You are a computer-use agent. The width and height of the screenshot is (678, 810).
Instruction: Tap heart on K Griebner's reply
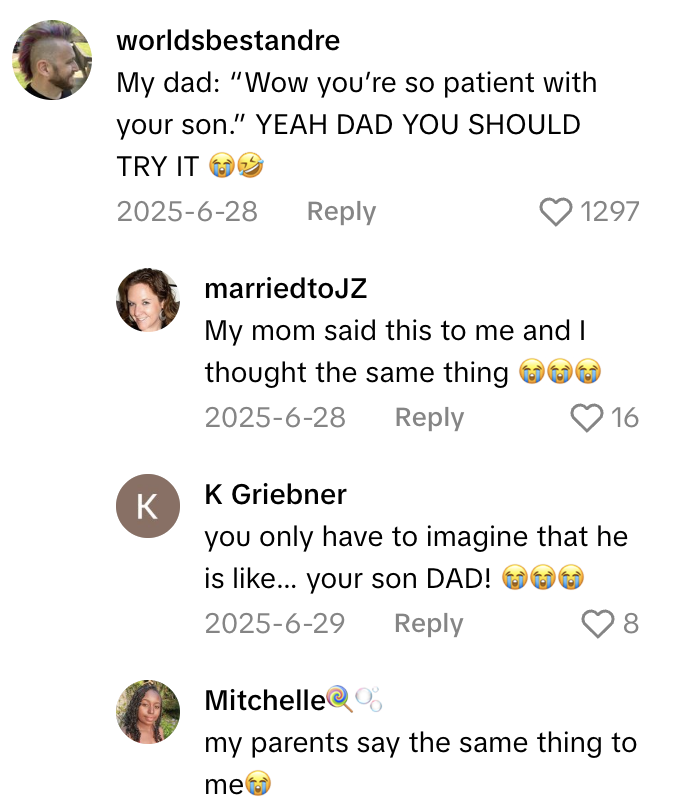(598, 624)
